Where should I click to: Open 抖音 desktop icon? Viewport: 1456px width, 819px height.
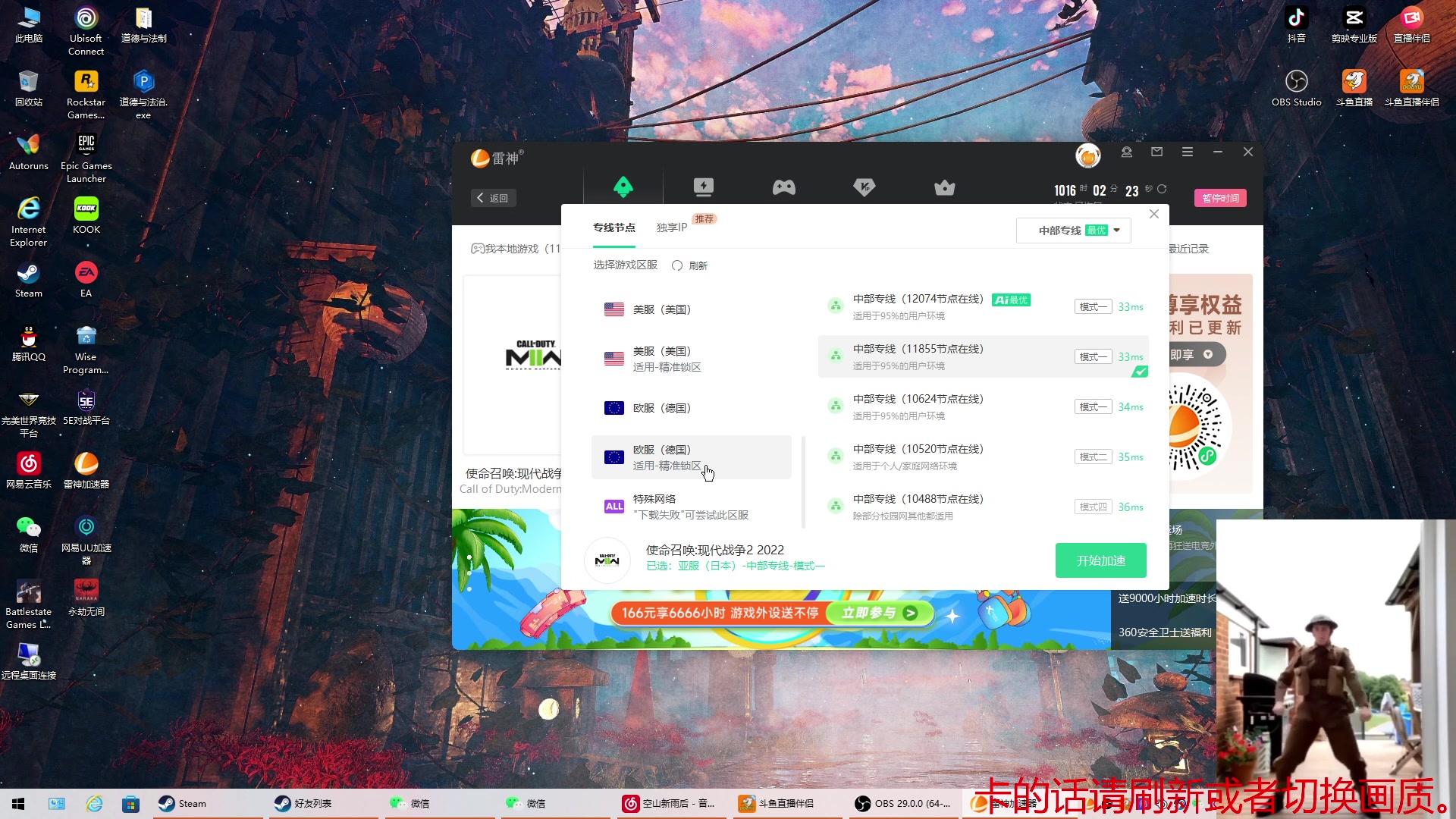click(x=1296, y=24)
